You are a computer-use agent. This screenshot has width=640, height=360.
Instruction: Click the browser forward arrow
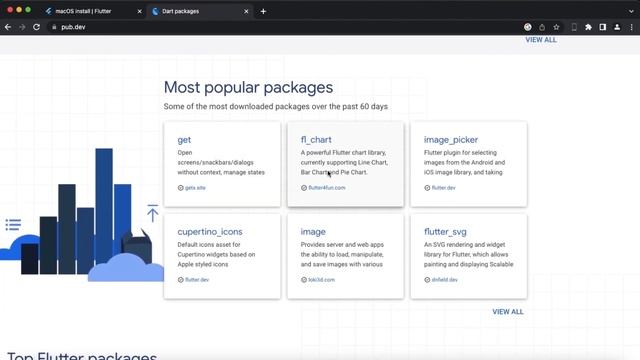pyautogui.click(x=22, y=27)
